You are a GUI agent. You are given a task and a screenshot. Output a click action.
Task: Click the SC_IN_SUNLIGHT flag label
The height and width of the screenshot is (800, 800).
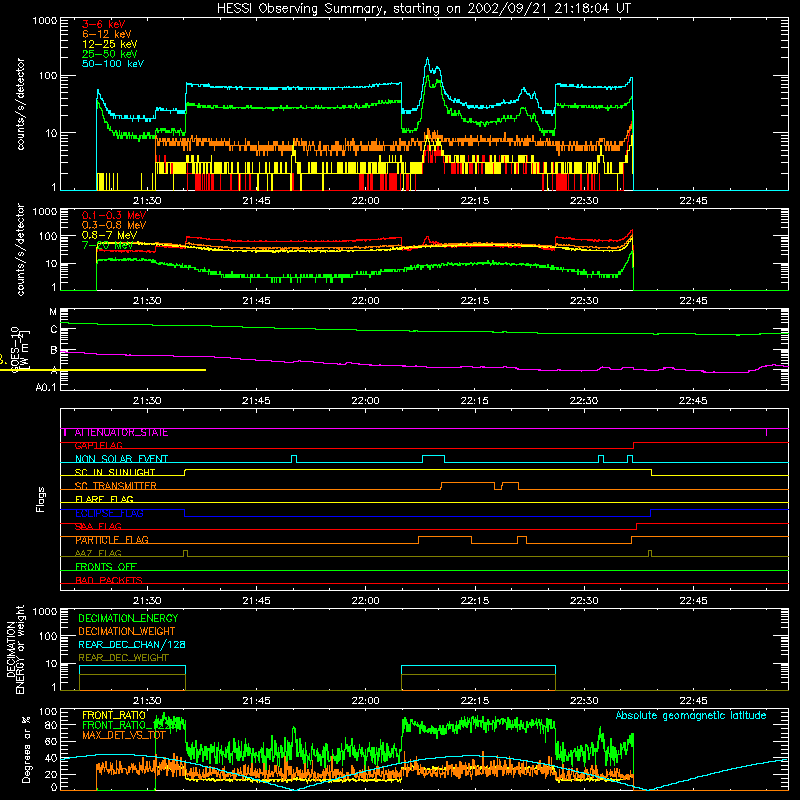tap(115, 472)
